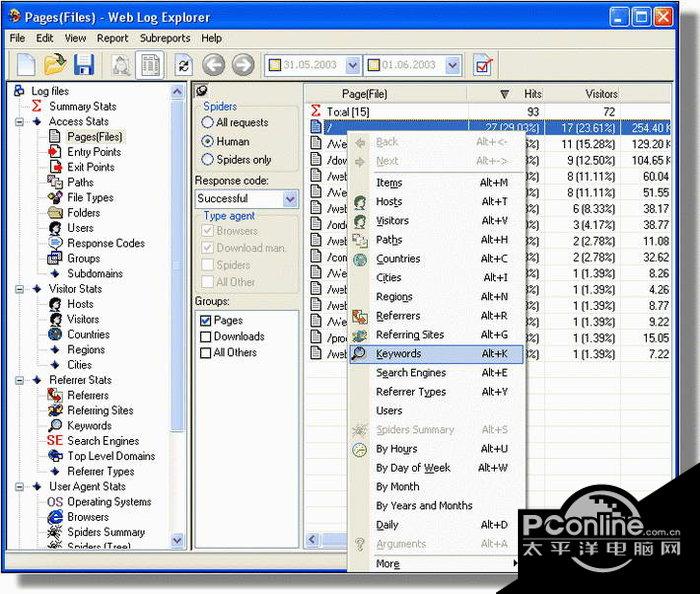Open the Help menu
This screenshot has height=594, width=700.
coord(211,38)
